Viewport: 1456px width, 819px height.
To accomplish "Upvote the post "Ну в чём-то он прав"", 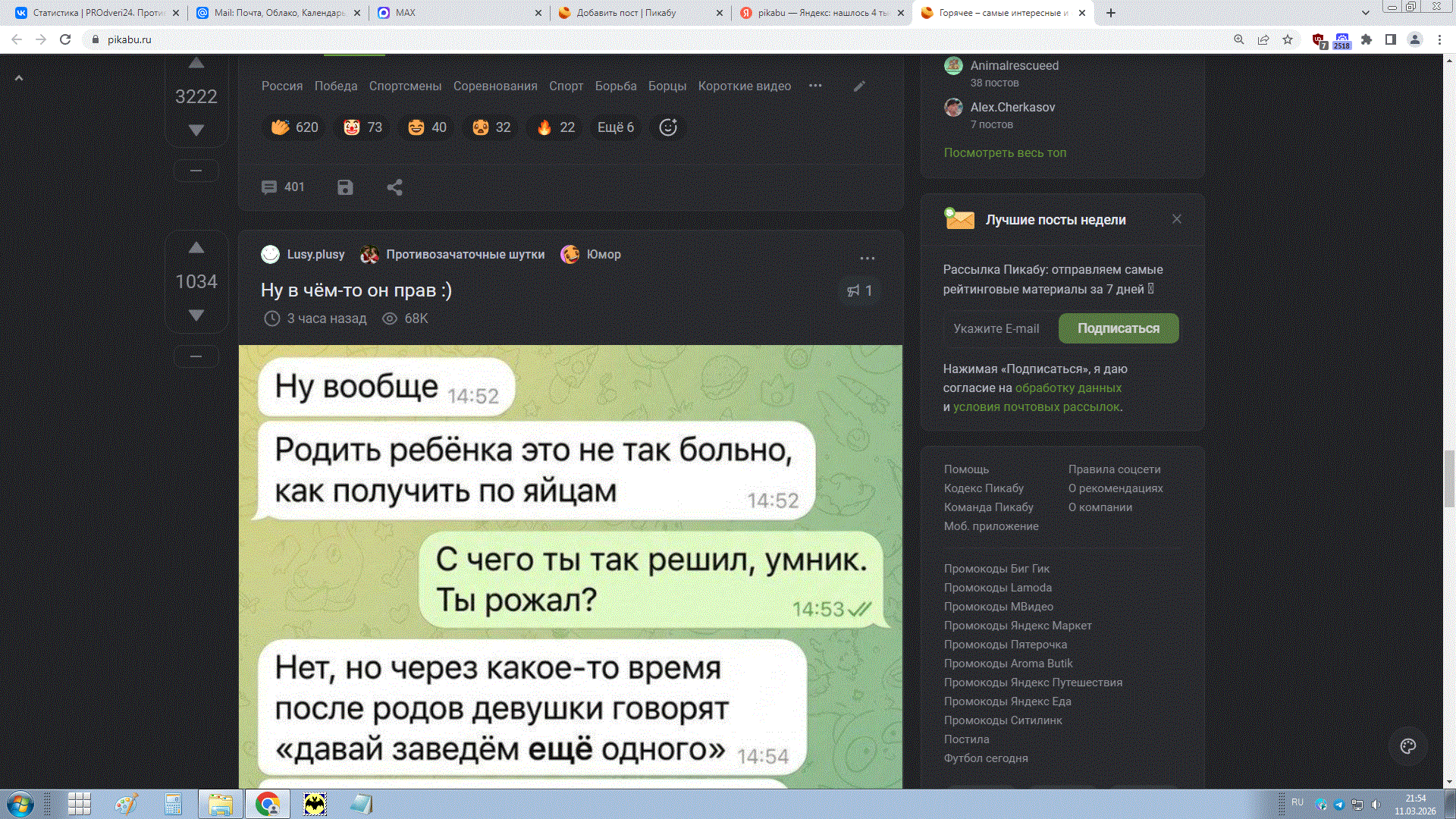I will tap(196, 248).
